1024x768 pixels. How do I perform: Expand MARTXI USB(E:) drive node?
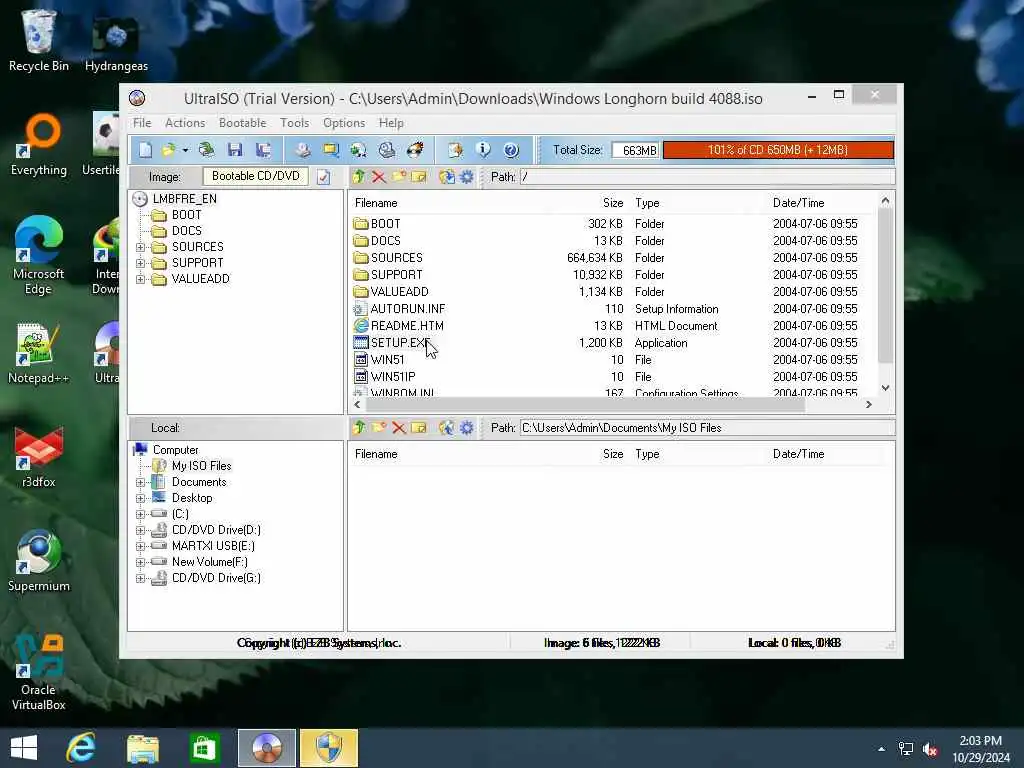coord(140,547)
